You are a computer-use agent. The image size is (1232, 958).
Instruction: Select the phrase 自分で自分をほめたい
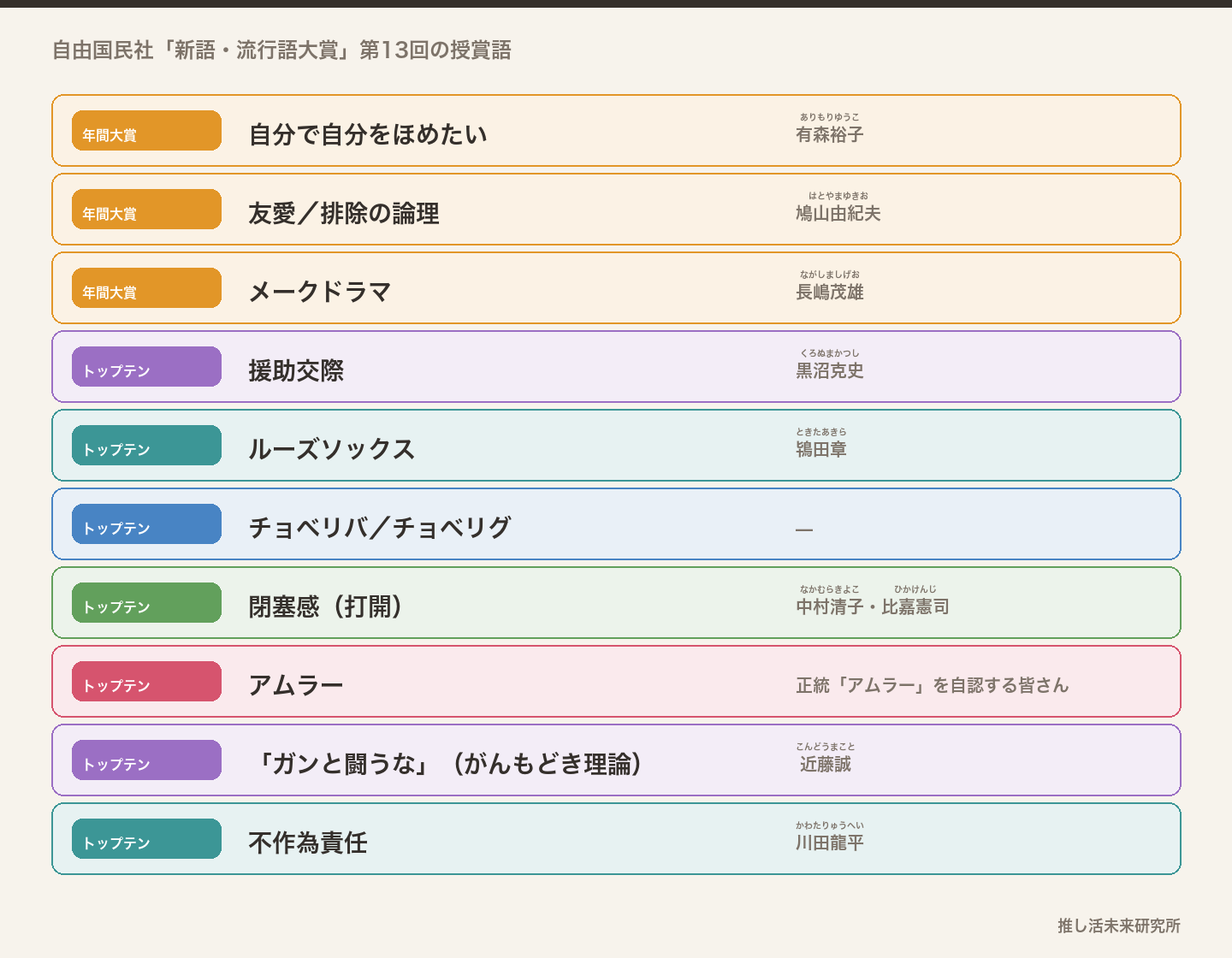click(x=368, y=134)
